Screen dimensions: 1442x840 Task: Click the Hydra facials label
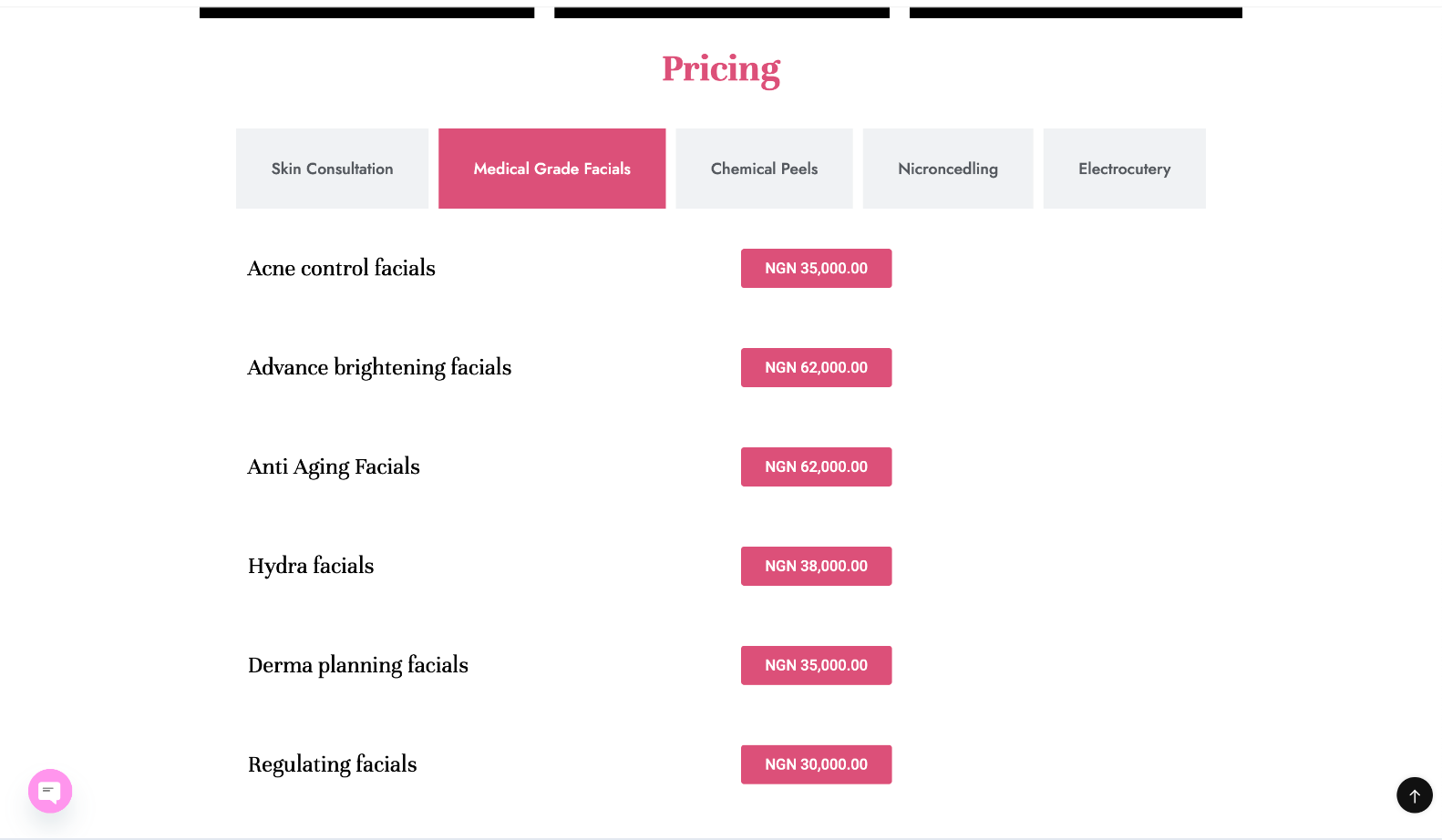(x=311, y=566)
